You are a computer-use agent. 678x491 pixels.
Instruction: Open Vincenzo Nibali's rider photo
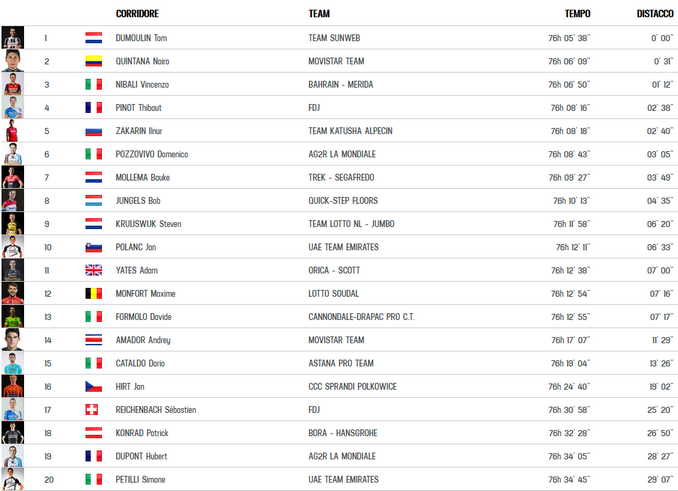click(x=12, y=84)
